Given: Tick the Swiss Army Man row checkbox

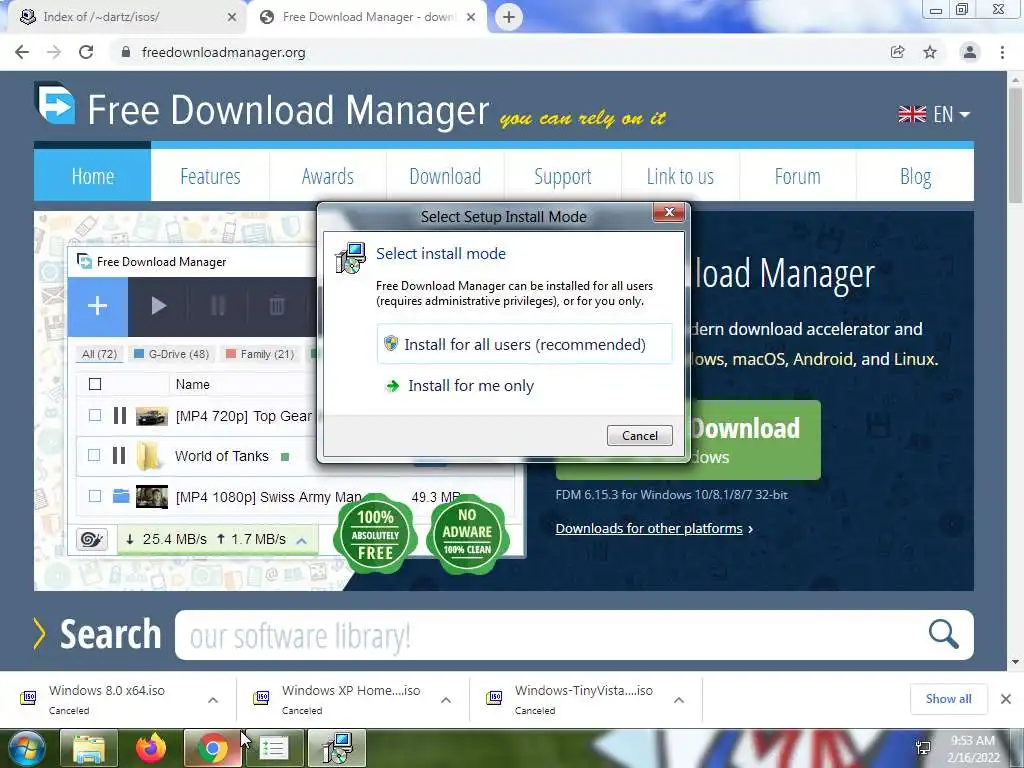Looking at the screenshot, I should coord(95,496).
